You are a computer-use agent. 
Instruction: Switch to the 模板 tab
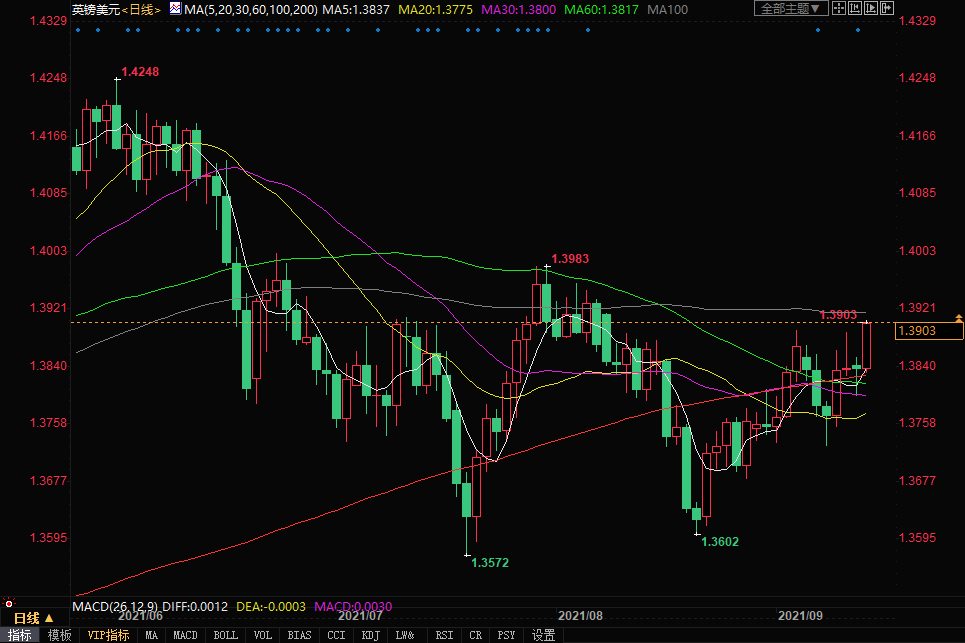tap(60, 635)
